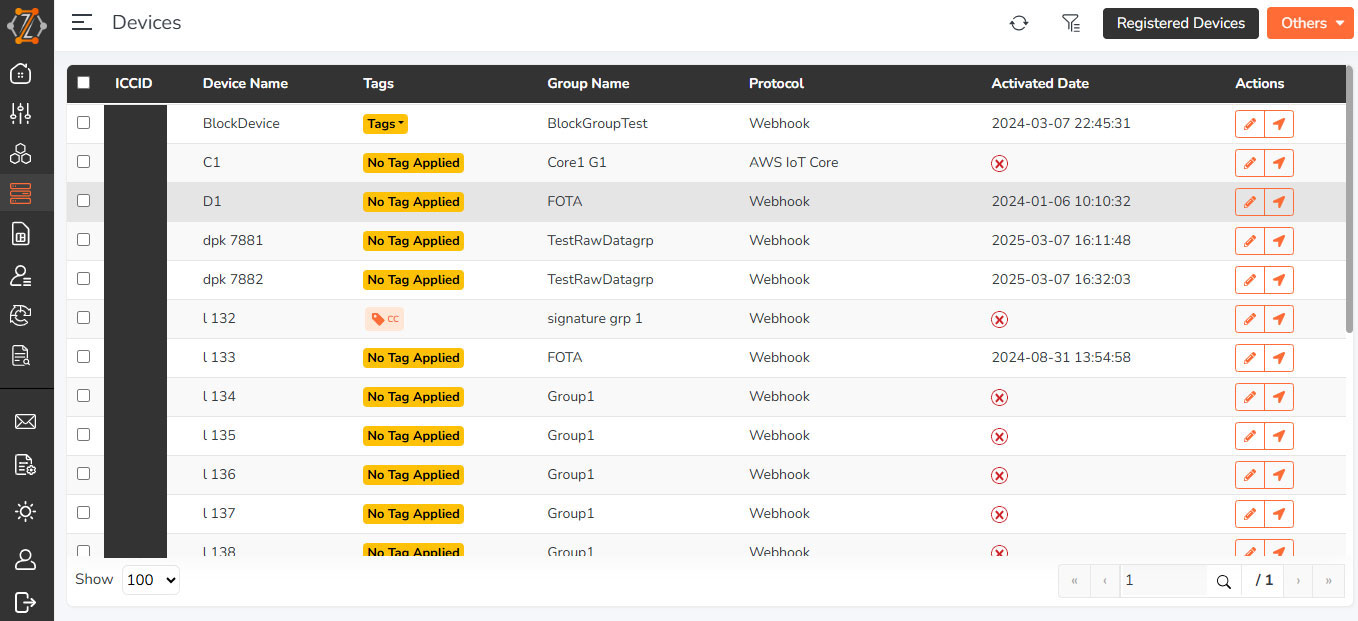Image resolution: width=1358 pixels, height=621 pixels.
Task: Click the Registered Devices button
Action: click(x=1180, y=23)
